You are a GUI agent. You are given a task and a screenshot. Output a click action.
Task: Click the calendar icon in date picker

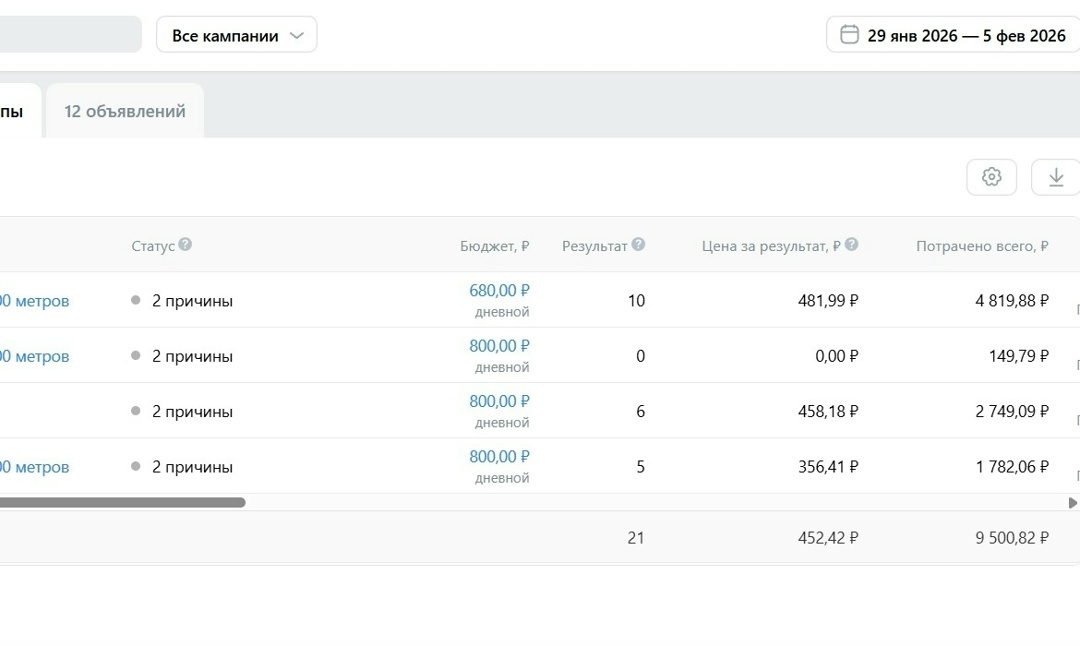849,35
